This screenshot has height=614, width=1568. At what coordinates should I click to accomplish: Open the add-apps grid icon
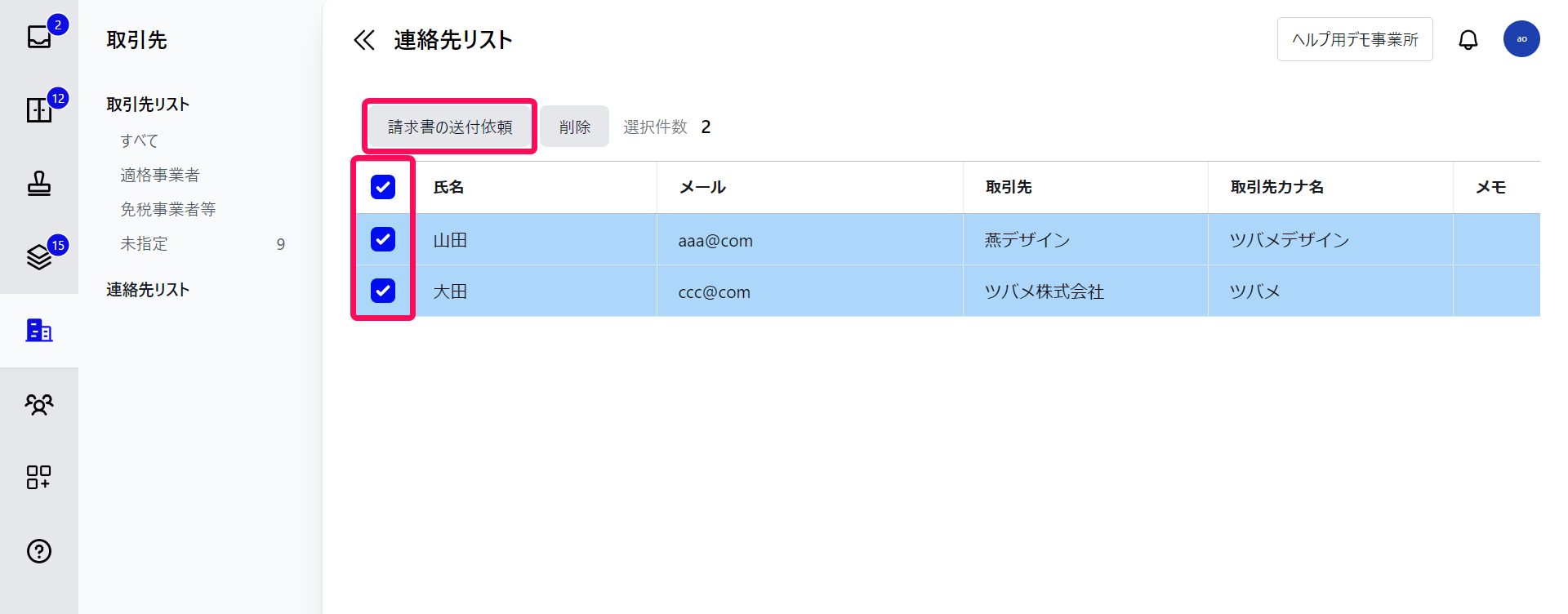pyautogui.click(x=39, y=478)
